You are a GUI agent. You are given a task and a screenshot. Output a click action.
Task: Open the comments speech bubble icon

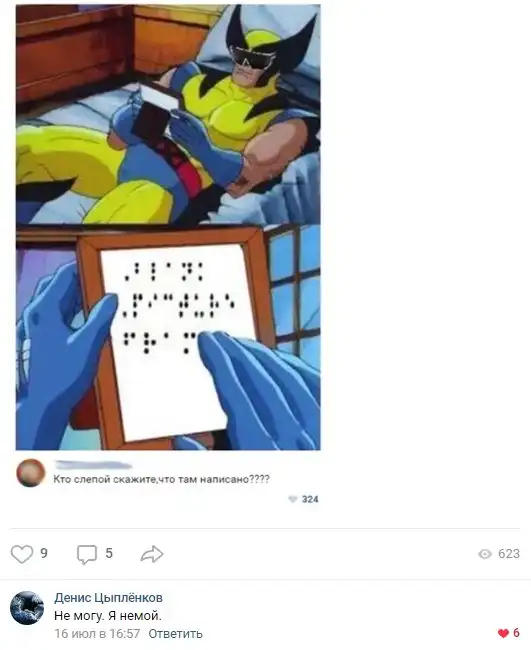pyautogui.click(x=87, y=555)
